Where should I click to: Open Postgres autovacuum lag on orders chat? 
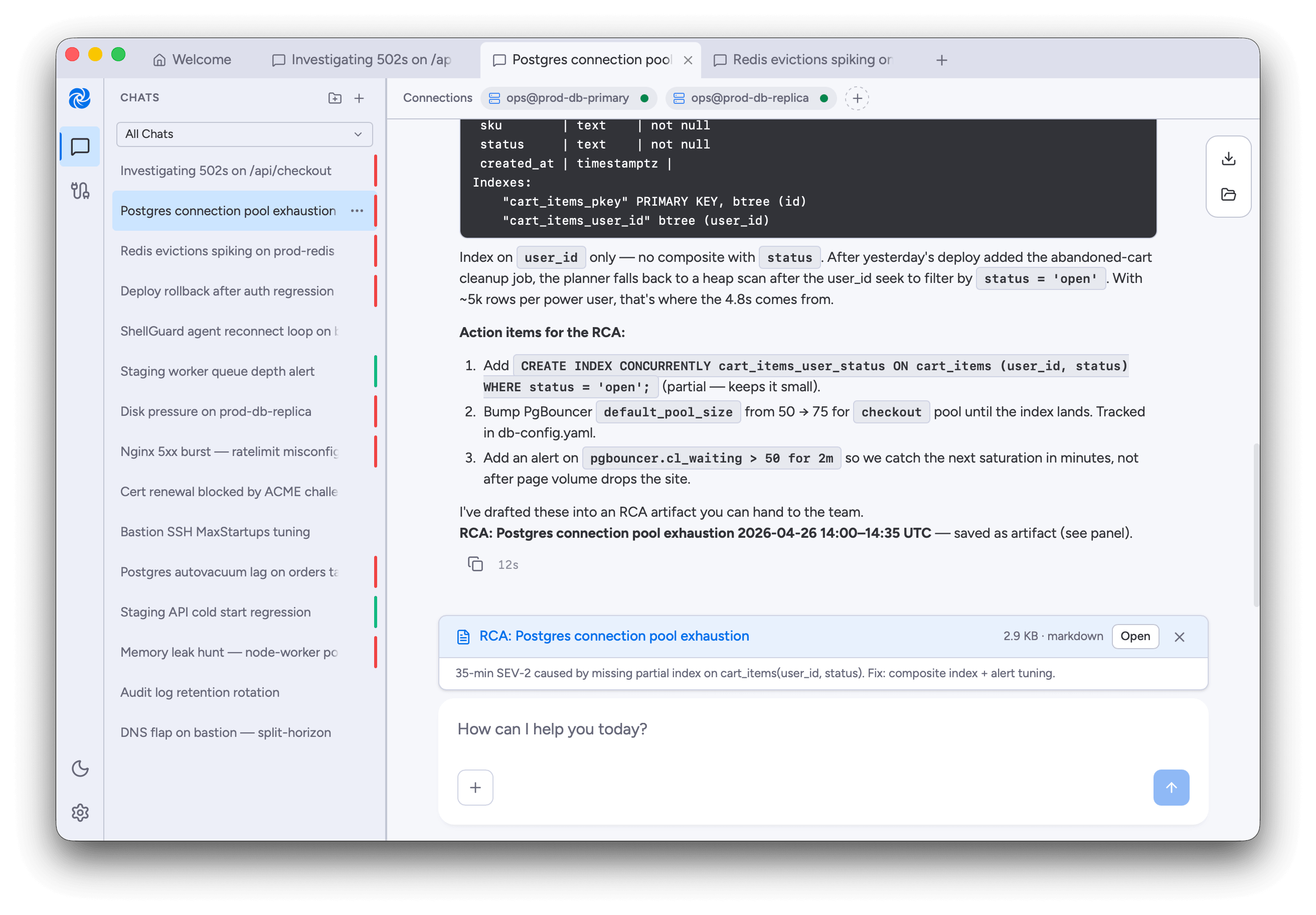(x=244, y=571)
